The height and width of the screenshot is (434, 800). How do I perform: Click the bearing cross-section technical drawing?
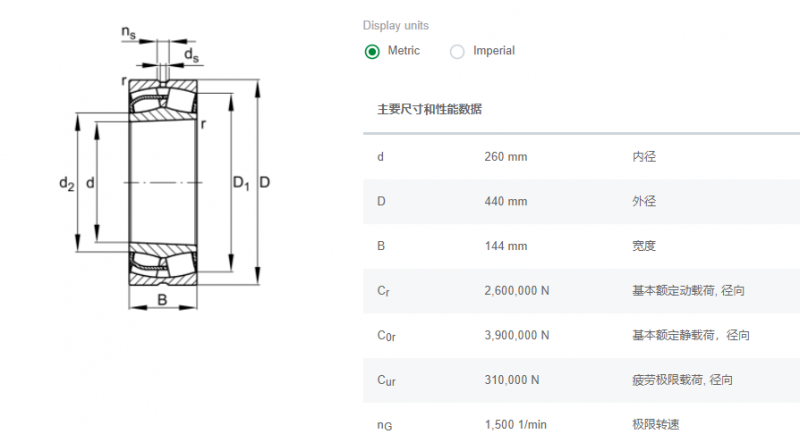point(165,168)
